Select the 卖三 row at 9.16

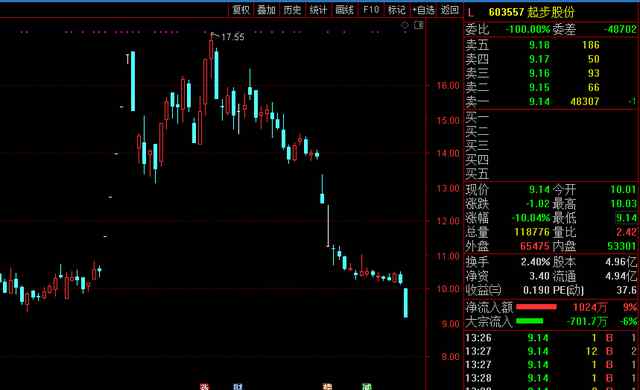click(551, 73)
